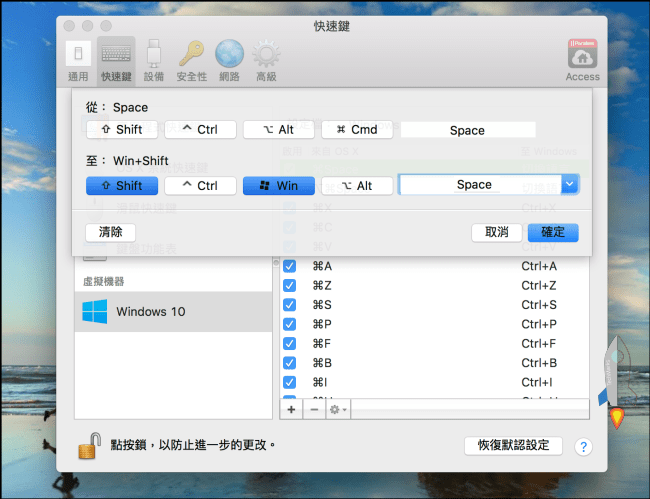Add a shortcut with the plus button
650x499 pixels.
pos(291,410)
